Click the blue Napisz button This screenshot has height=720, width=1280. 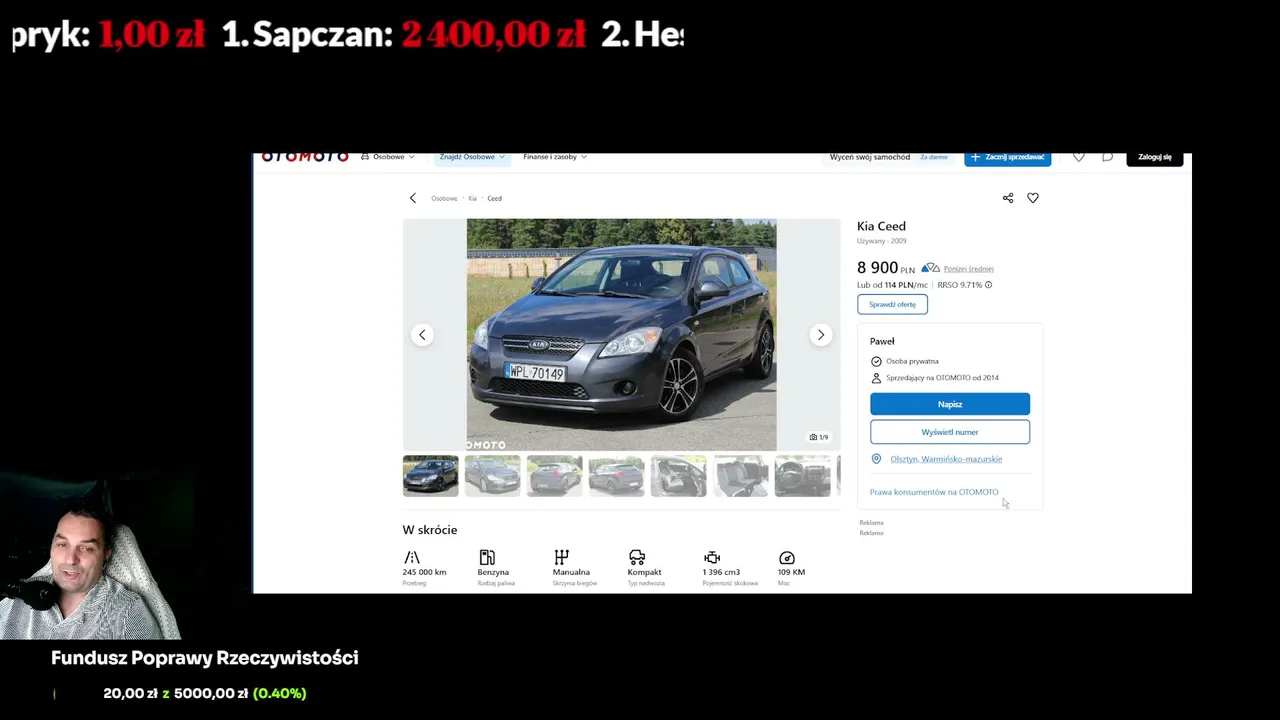950,404
